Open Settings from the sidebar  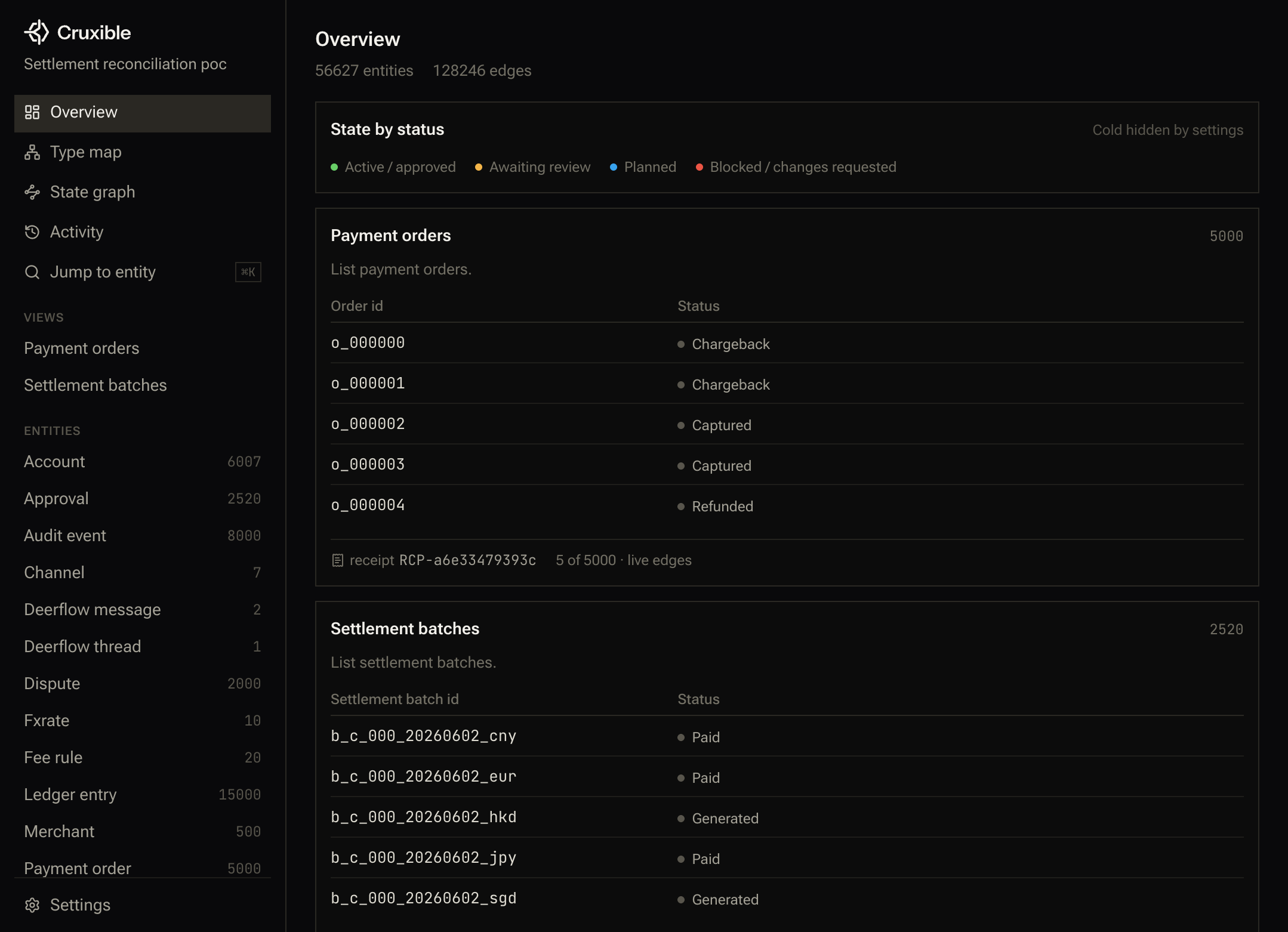tap(143, 905)
